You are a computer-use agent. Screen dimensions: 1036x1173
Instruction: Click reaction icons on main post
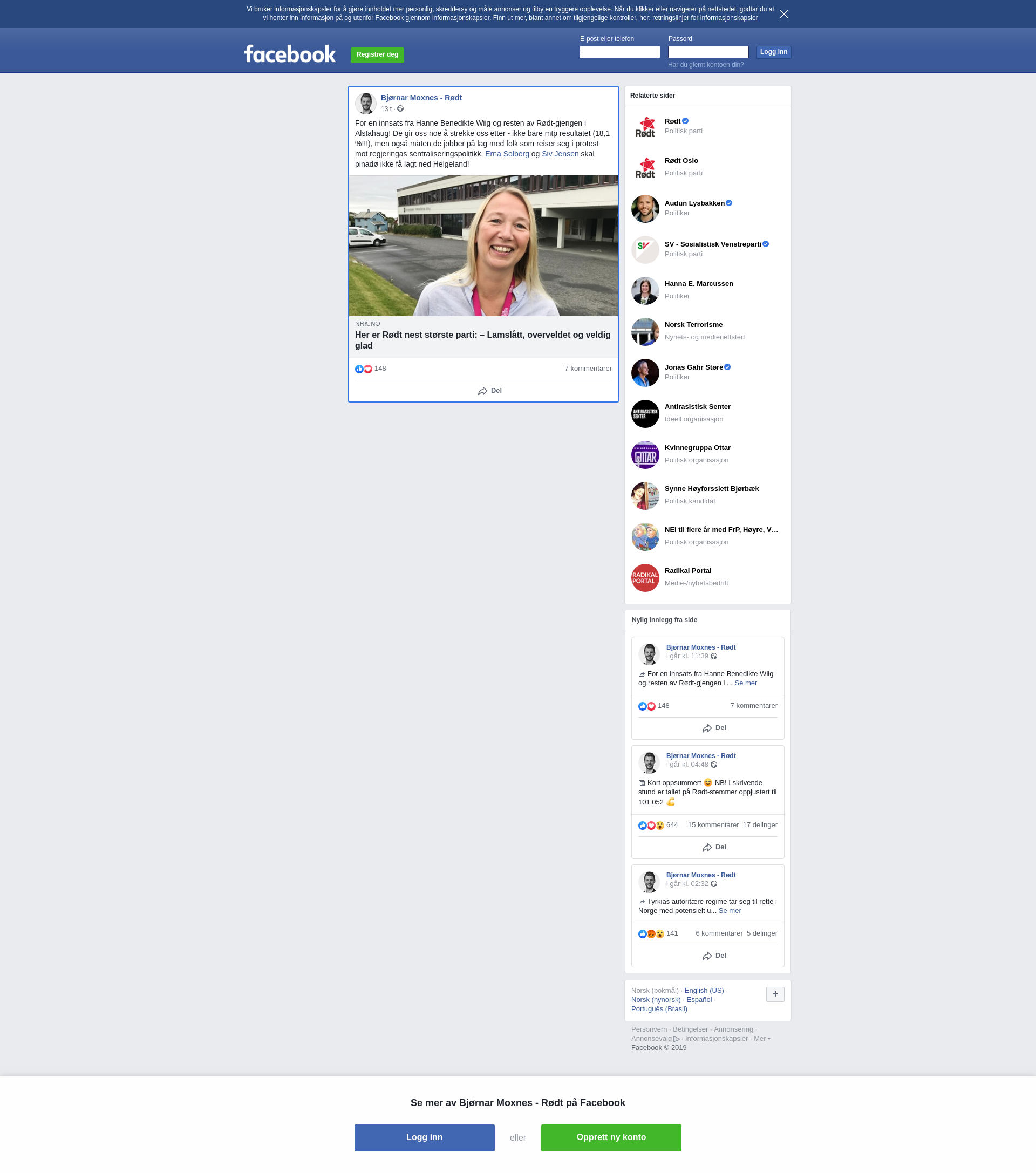point(364,369)
